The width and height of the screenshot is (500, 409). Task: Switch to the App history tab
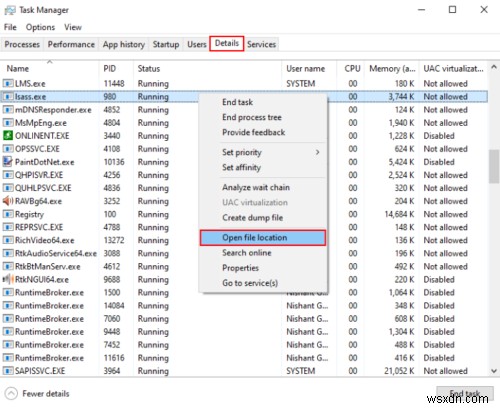coord(124,44)
